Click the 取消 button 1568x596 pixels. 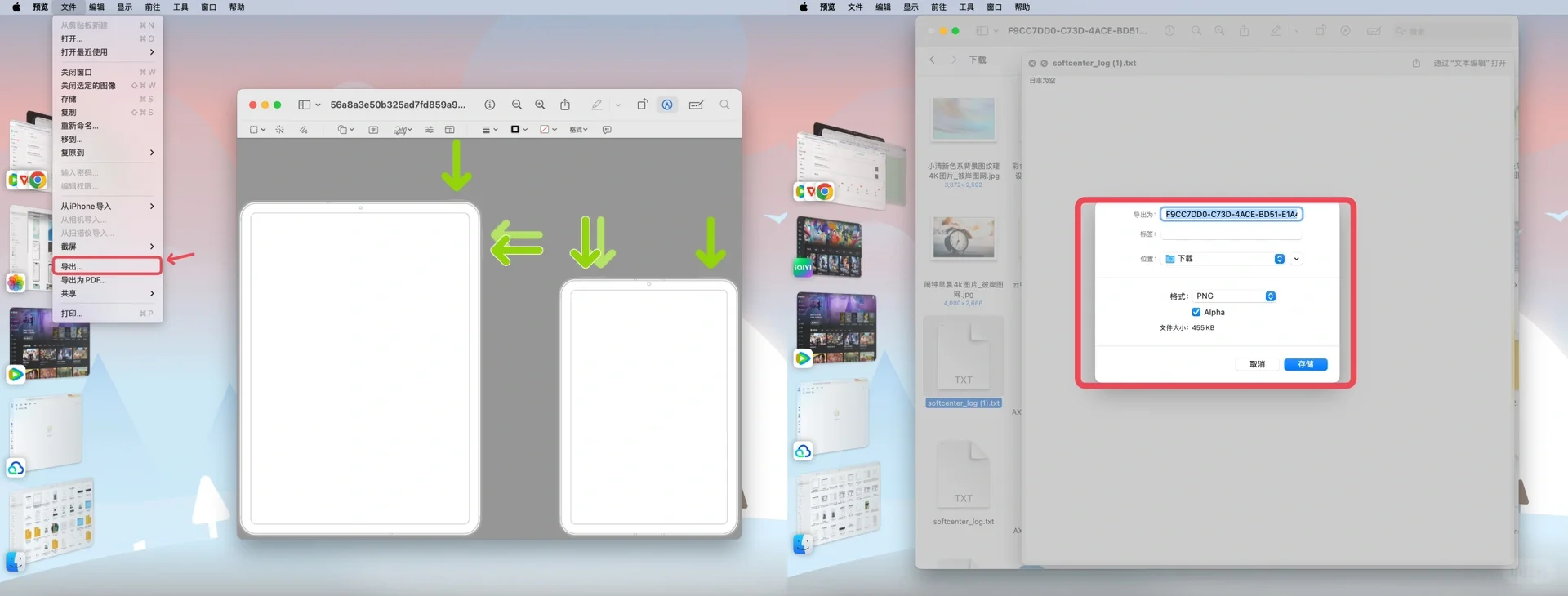(1257, 364)
